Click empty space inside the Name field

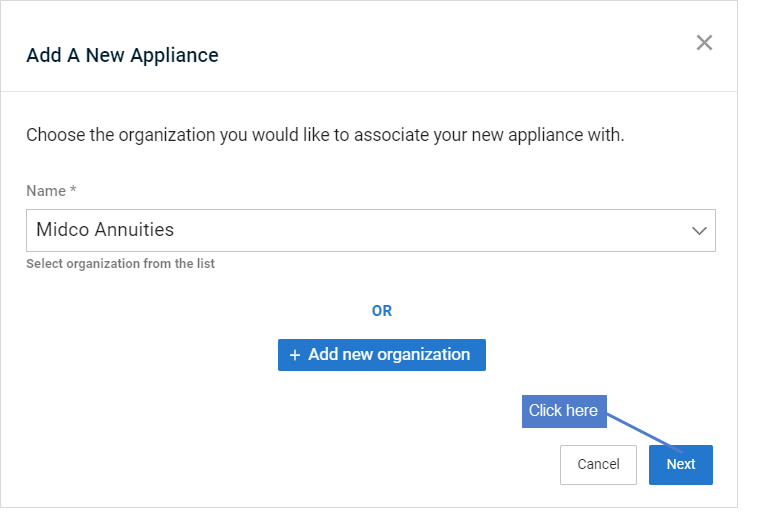428,230
